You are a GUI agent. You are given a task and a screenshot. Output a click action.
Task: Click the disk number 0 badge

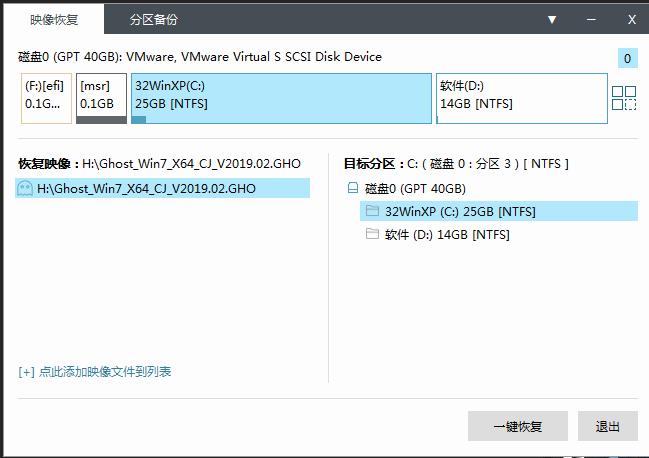pyautogui.click(x=628, y=58)
